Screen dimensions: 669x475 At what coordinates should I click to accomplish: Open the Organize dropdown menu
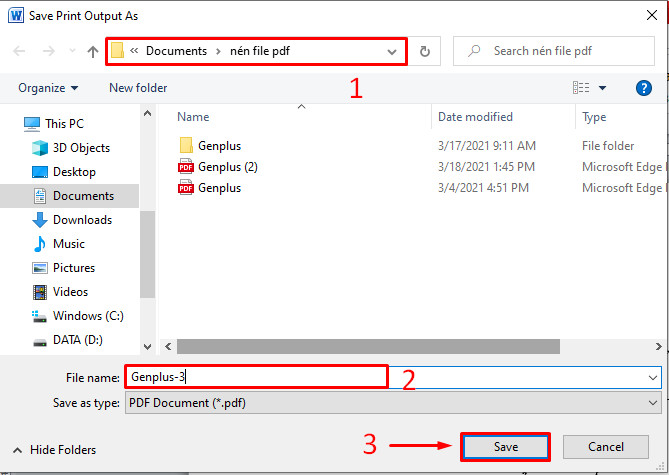click(x=48, y=88)
